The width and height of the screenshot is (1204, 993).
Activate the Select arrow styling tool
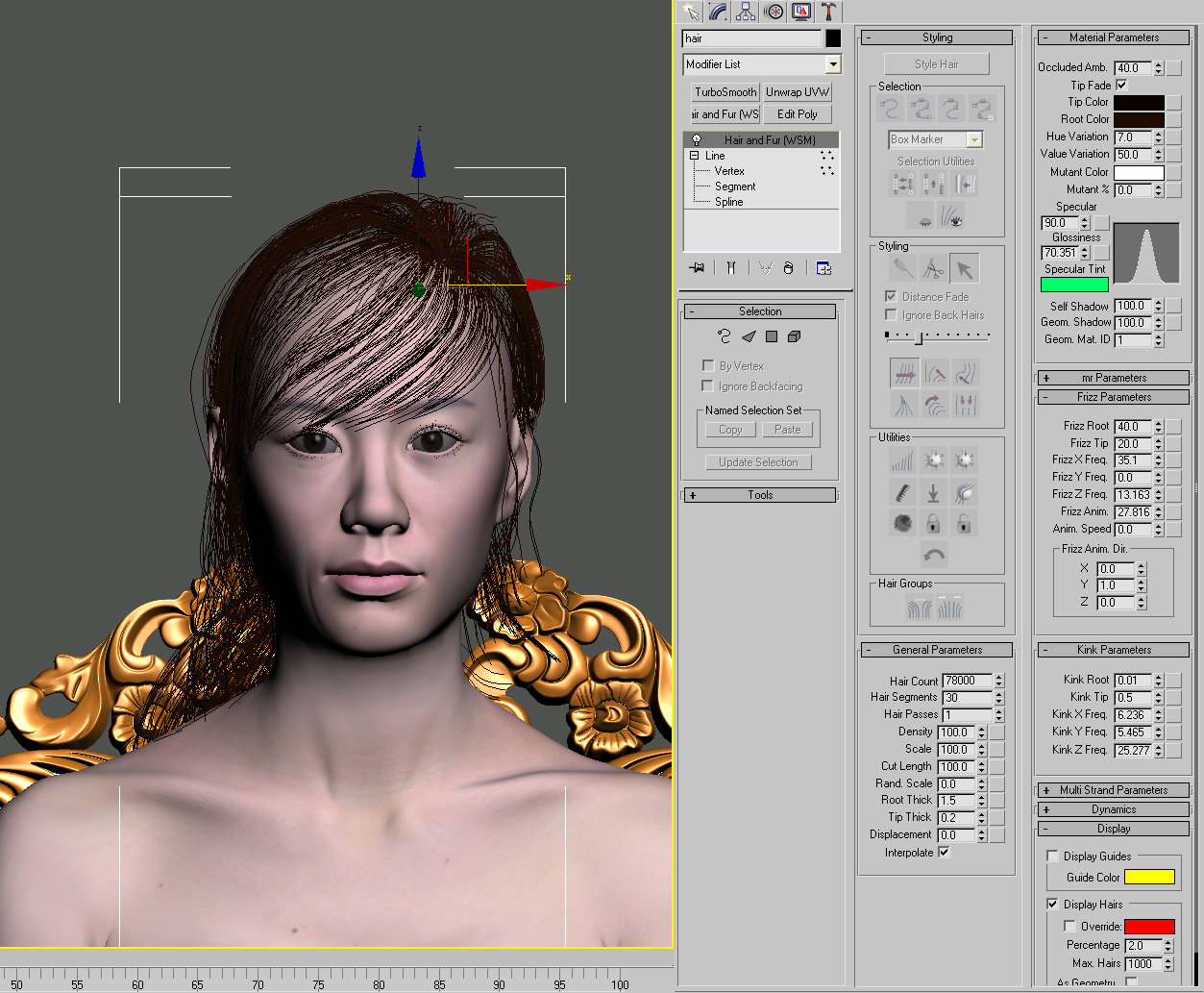[965, 268]
